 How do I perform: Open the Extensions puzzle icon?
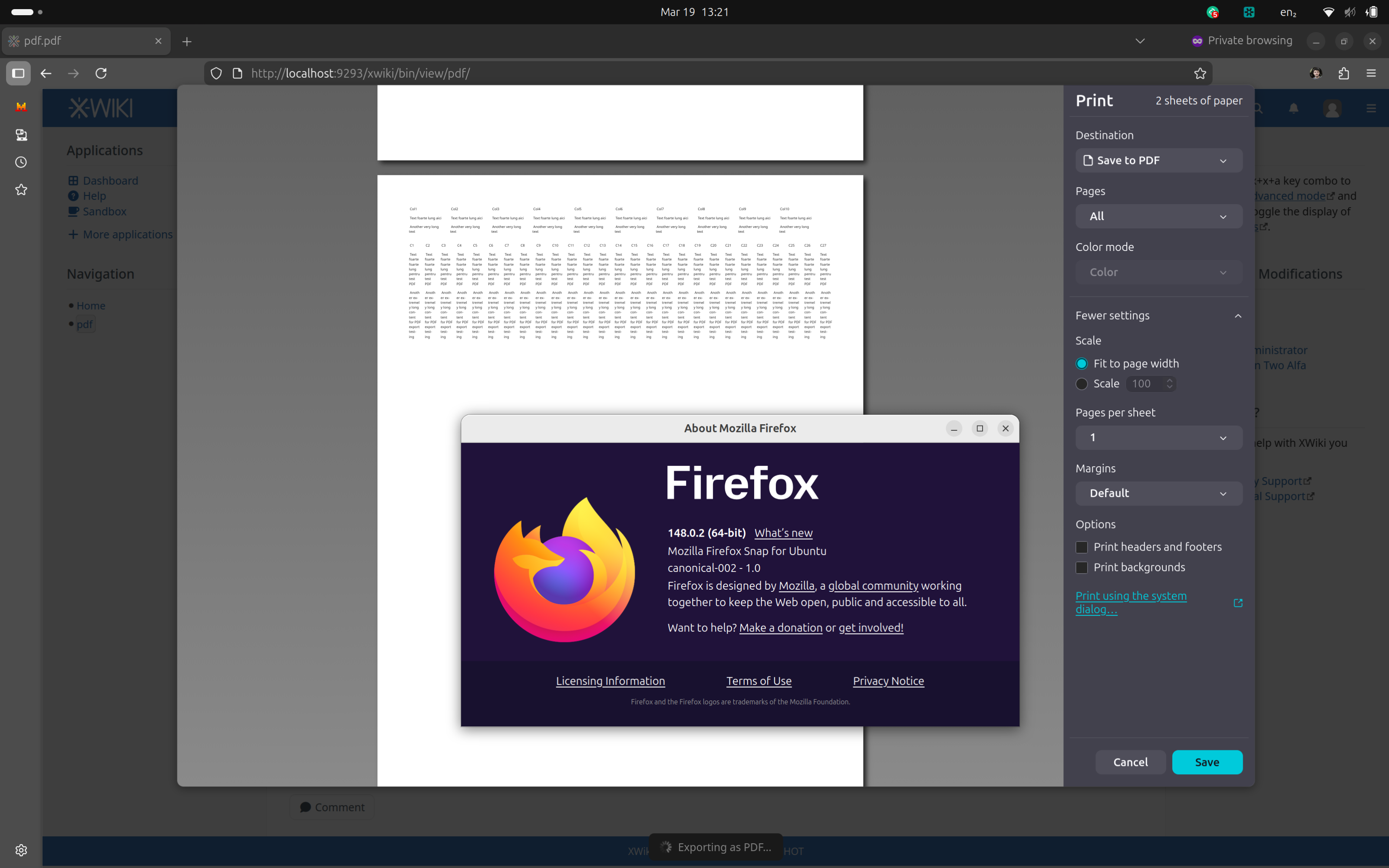pos(1343,73)
